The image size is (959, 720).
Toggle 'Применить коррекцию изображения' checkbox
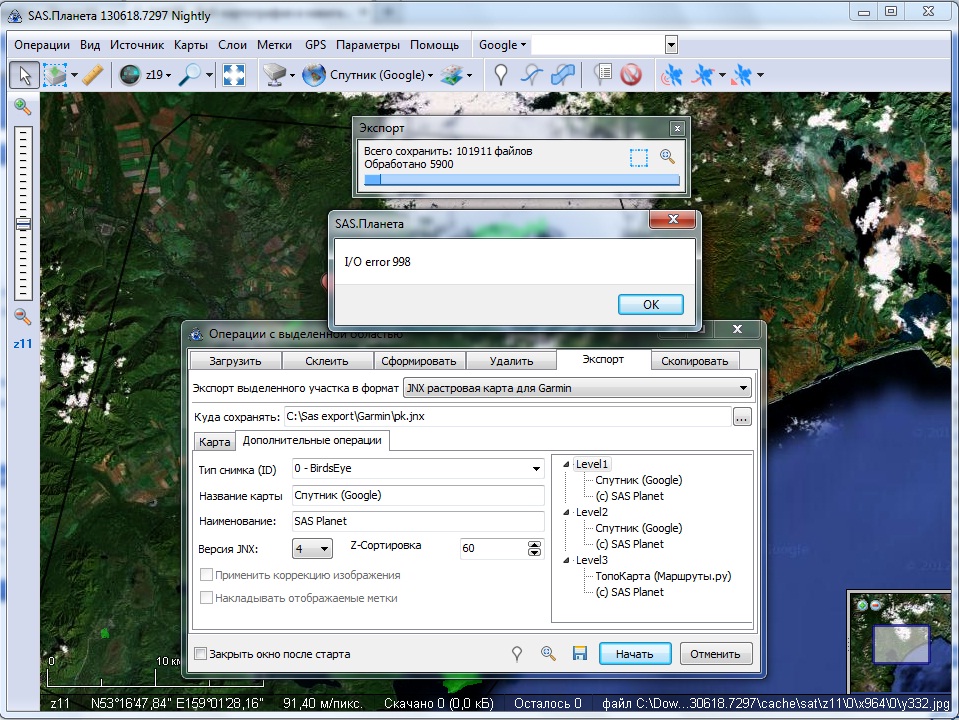(x=207, y=575)
